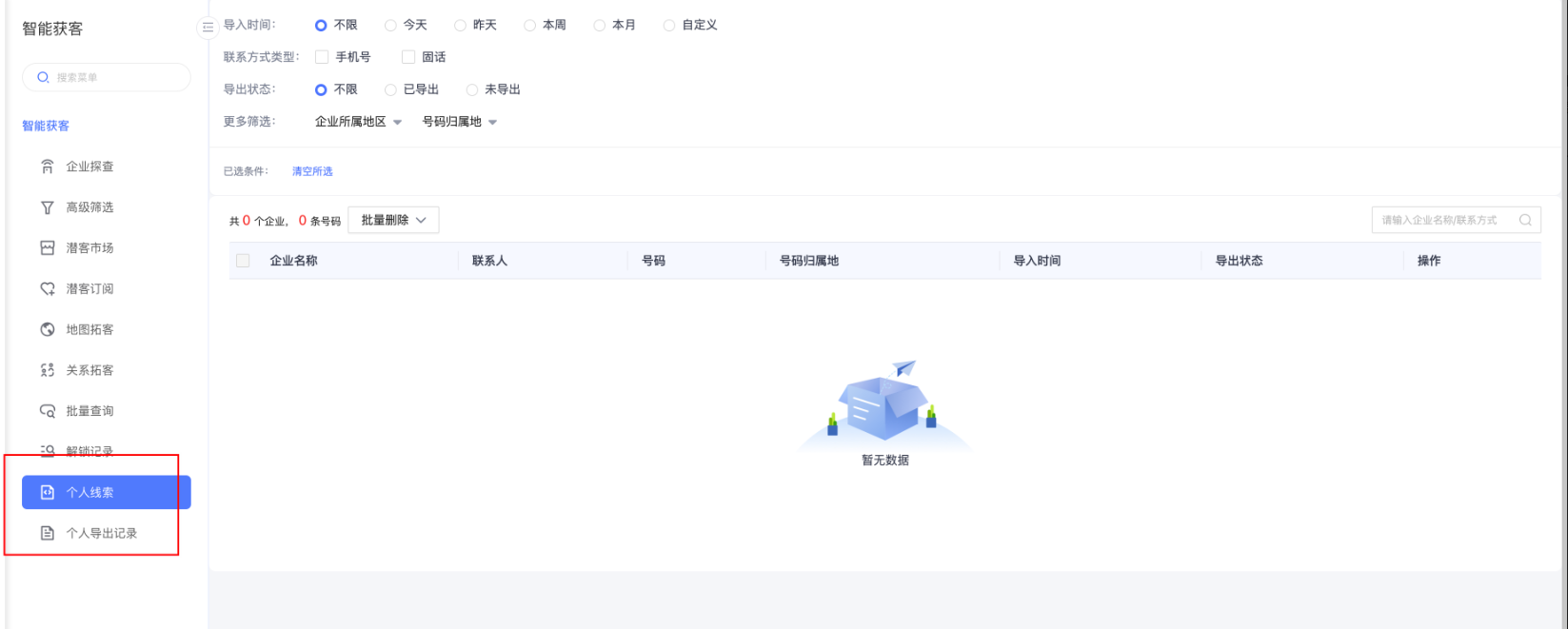Image resolution: width=1568 pixels, height=629 pixels.
Task: Select 今天 import time radio button
Action: (391, 26)
